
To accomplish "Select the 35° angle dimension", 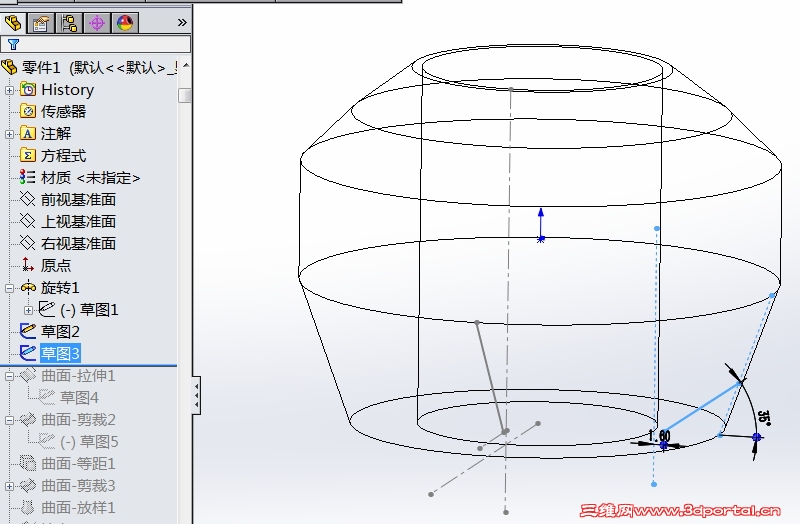I will [x=764, y=417].
